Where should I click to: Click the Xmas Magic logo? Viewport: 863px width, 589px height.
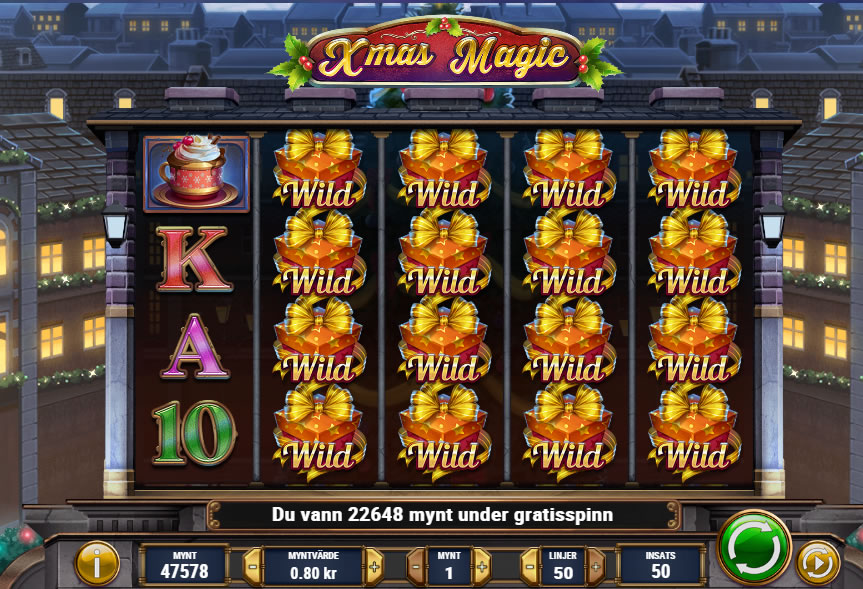coord(445,55)
